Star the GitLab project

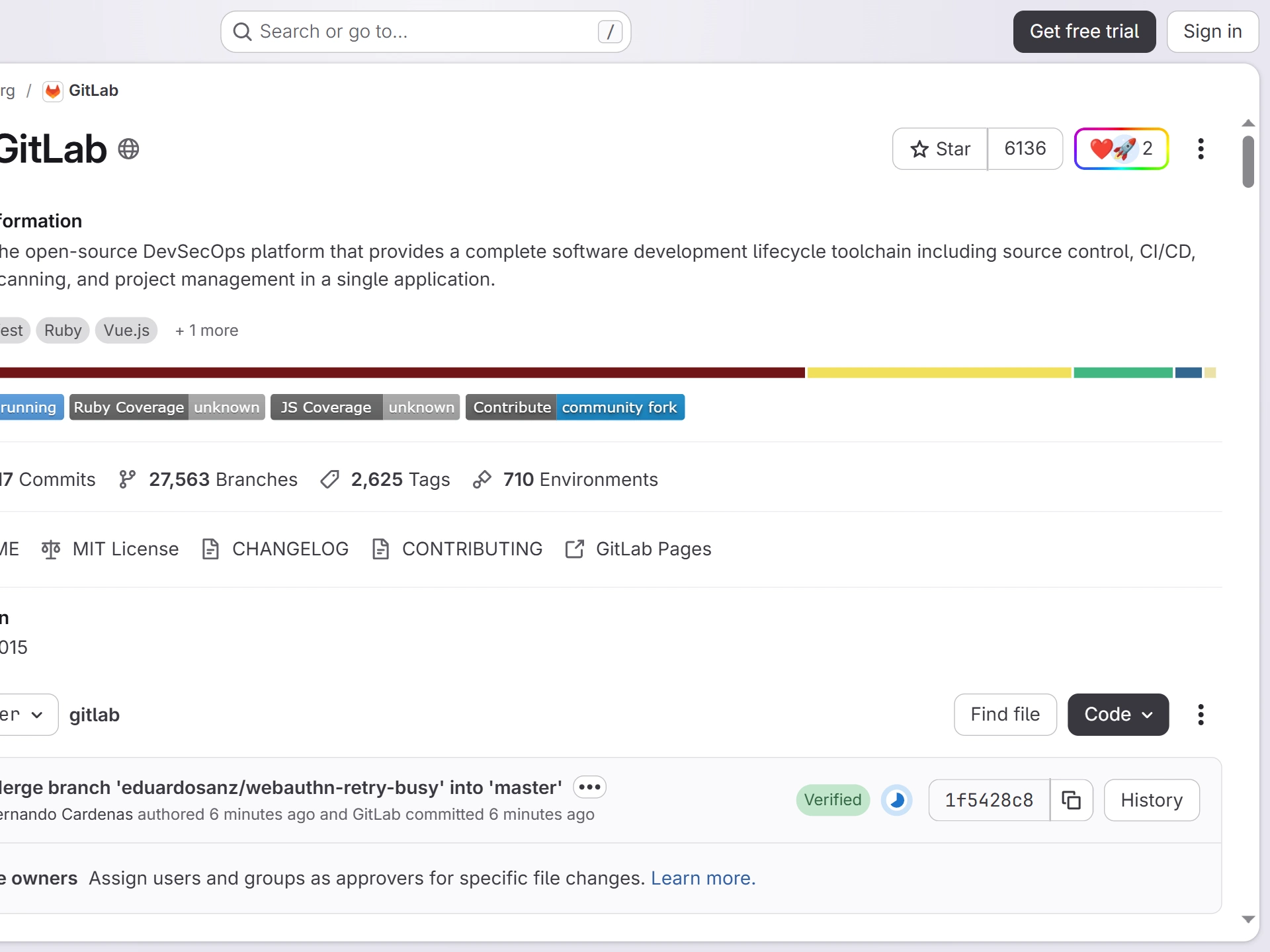[940, 149]
